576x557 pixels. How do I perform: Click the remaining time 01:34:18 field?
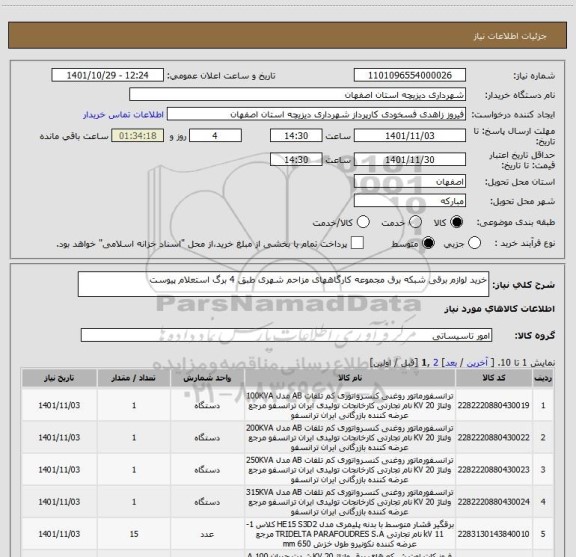(138, 136)
